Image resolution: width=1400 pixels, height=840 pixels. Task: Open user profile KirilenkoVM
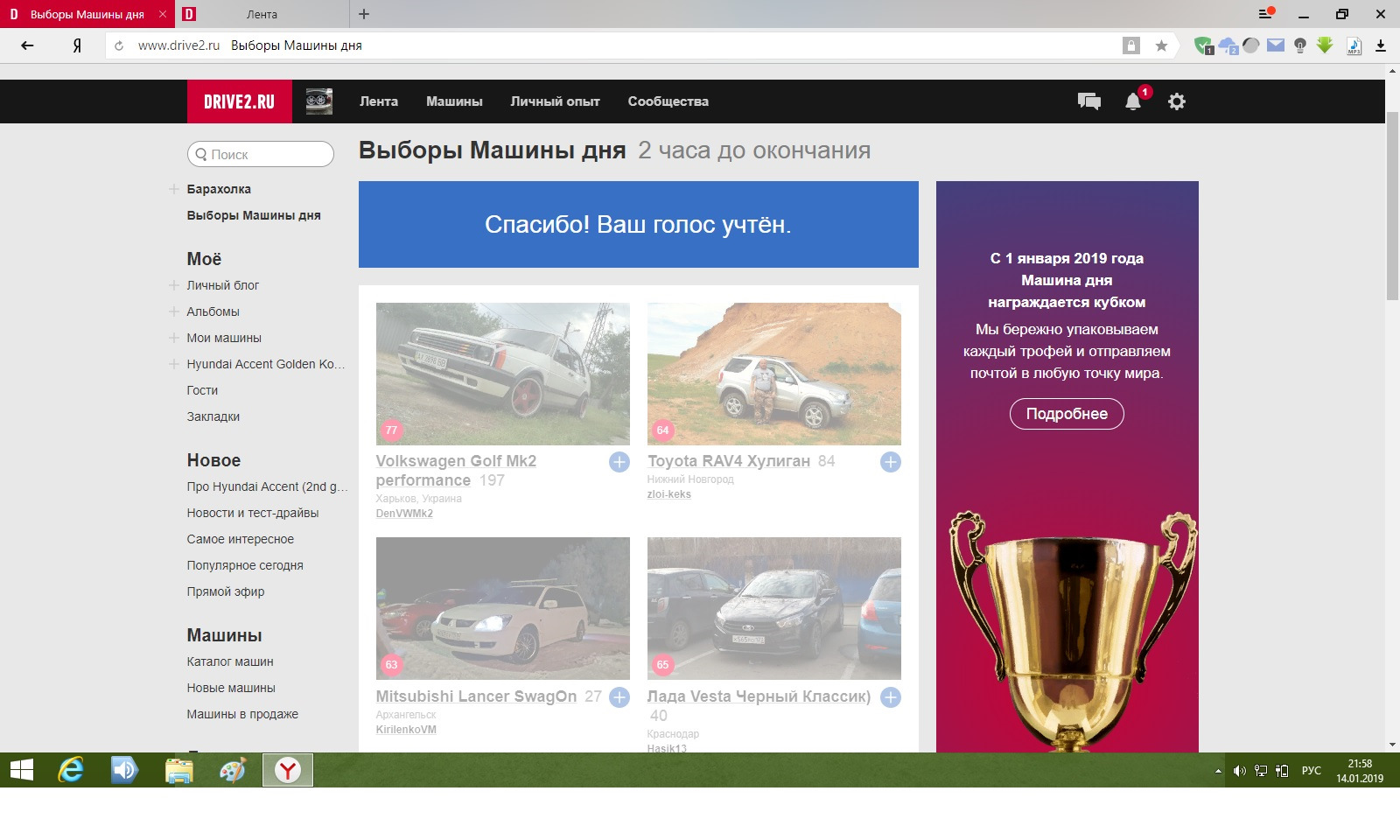(x=406, y=730)
